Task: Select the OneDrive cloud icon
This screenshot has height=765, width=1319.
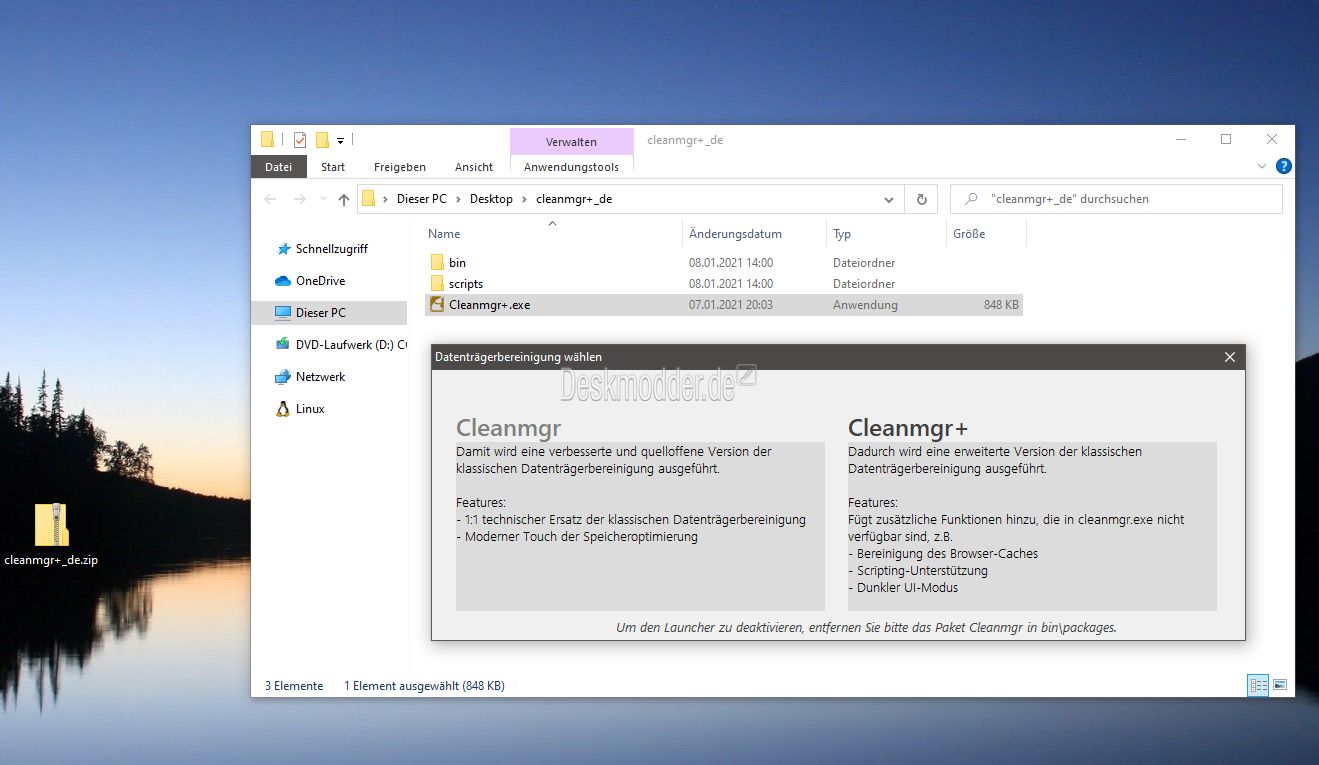Action: tap(282, 281)
